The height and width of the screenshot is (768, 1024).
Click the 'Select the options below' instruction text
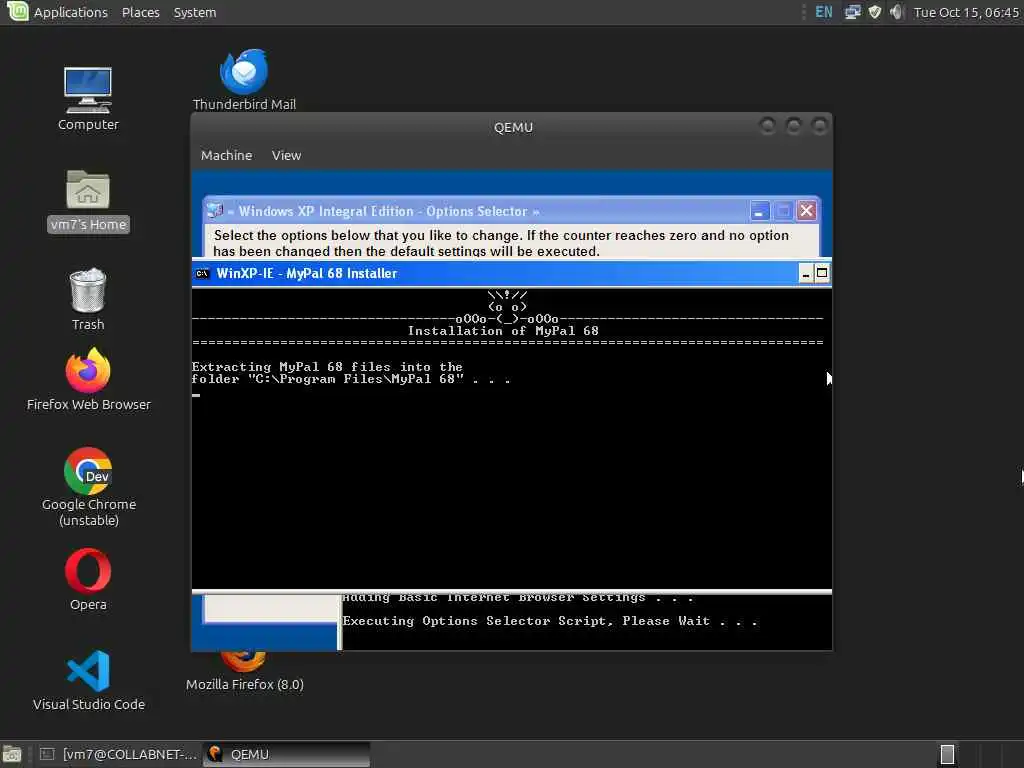(x=501, y=243)
